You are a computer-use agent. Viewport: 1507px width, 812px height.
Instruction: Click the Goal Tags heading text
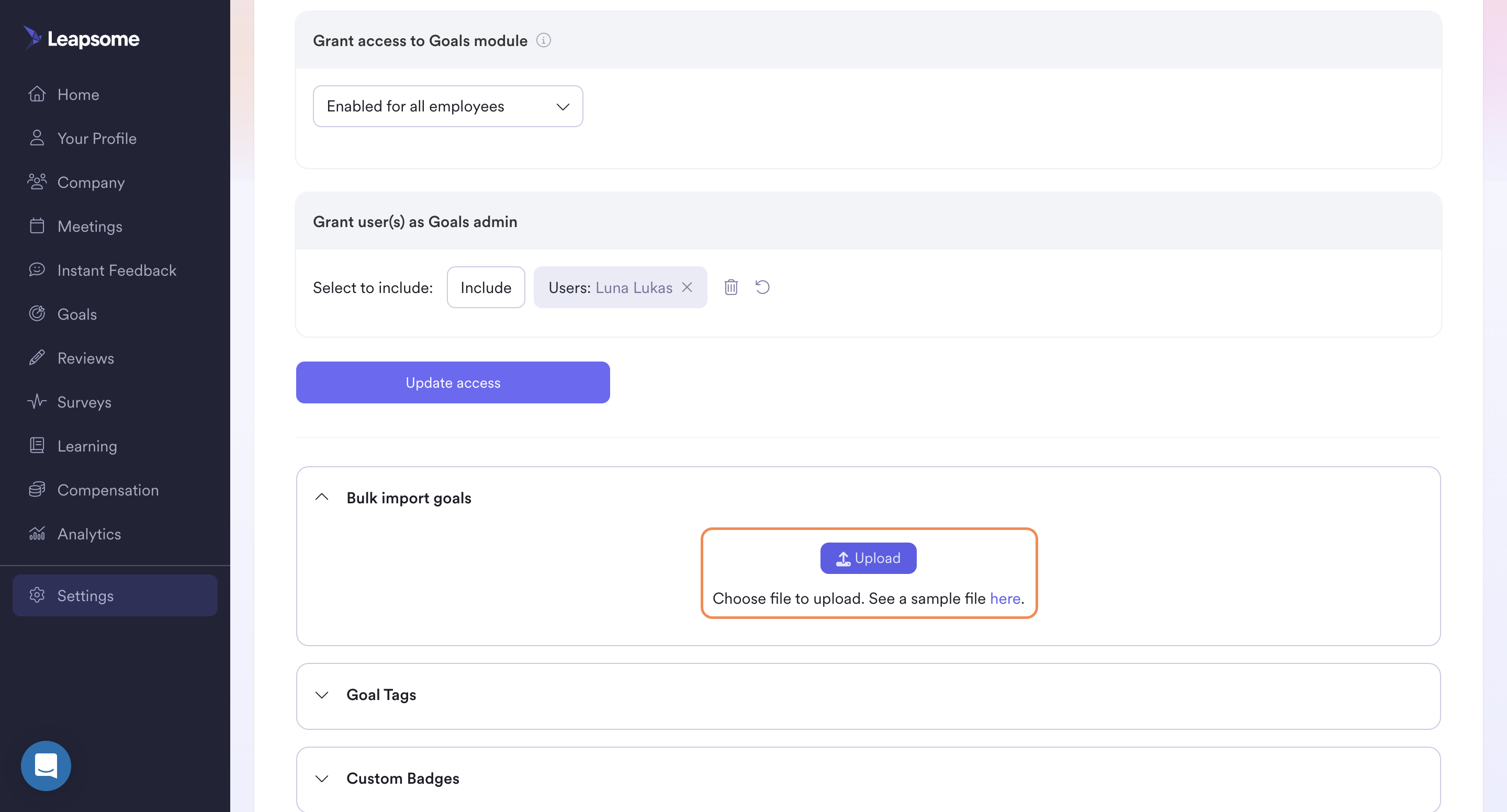point(381,694)
